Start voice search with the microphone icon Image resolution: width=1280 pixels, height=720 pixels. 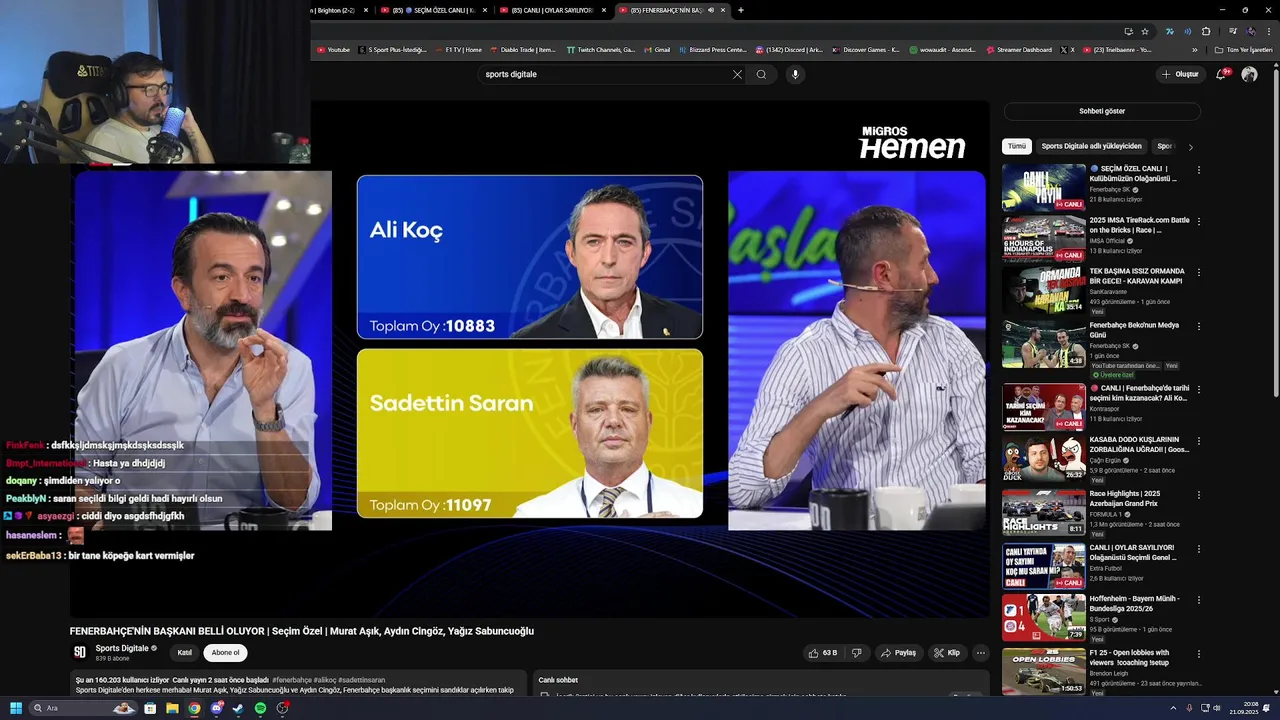[795, 74]
